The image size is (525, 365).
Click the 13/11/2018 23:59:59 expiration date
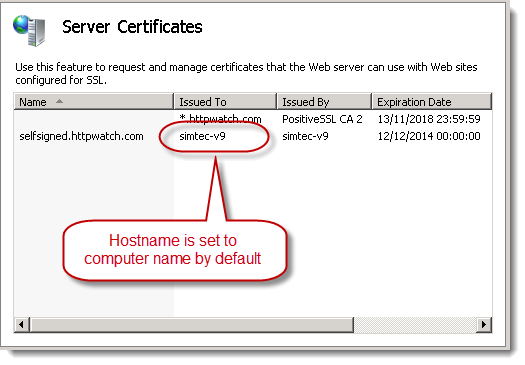(429, 119)
